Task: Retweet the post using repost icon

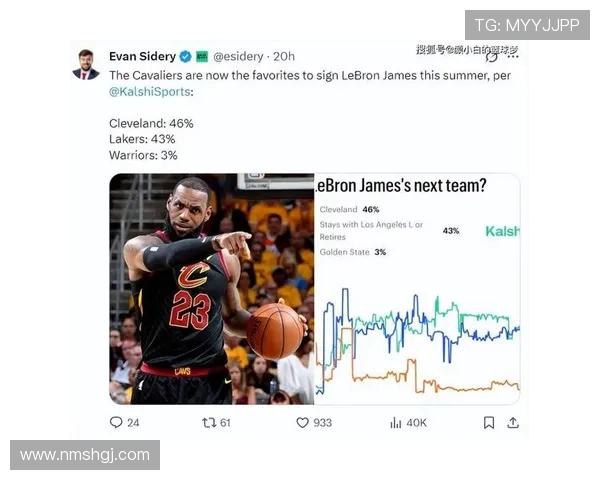Action: pyautogui.click(x=209, y=423)
